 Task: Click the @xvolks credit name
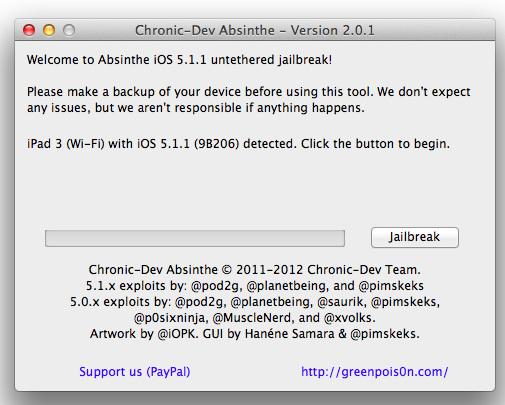pyautogui.click(x=350, y=318)
